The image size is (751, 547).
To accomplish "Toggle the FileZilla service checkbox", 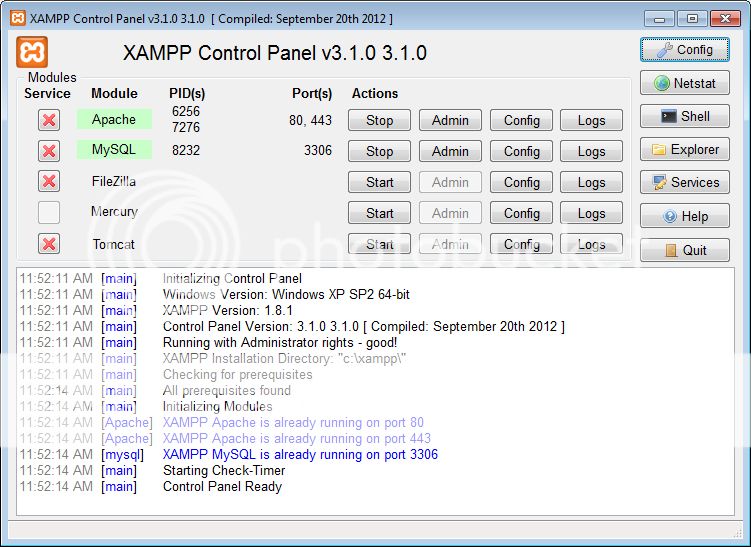I will [x=49, y=182].
